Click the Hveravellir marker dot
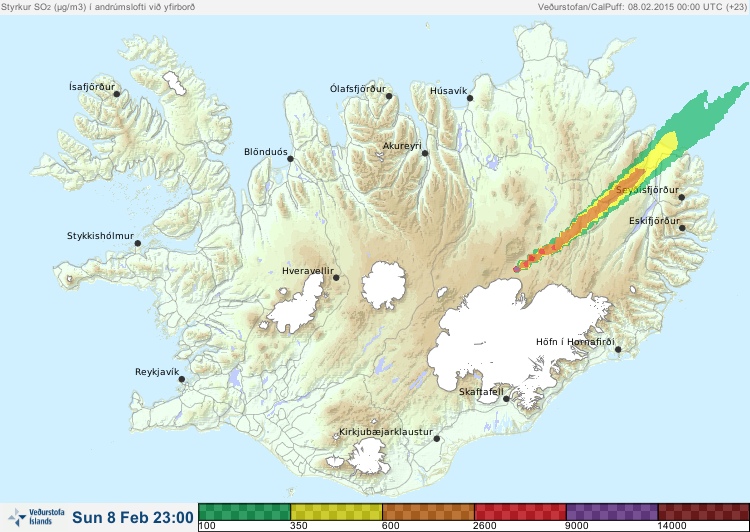Viewport: 750px width, 532px height. [336, 277]
